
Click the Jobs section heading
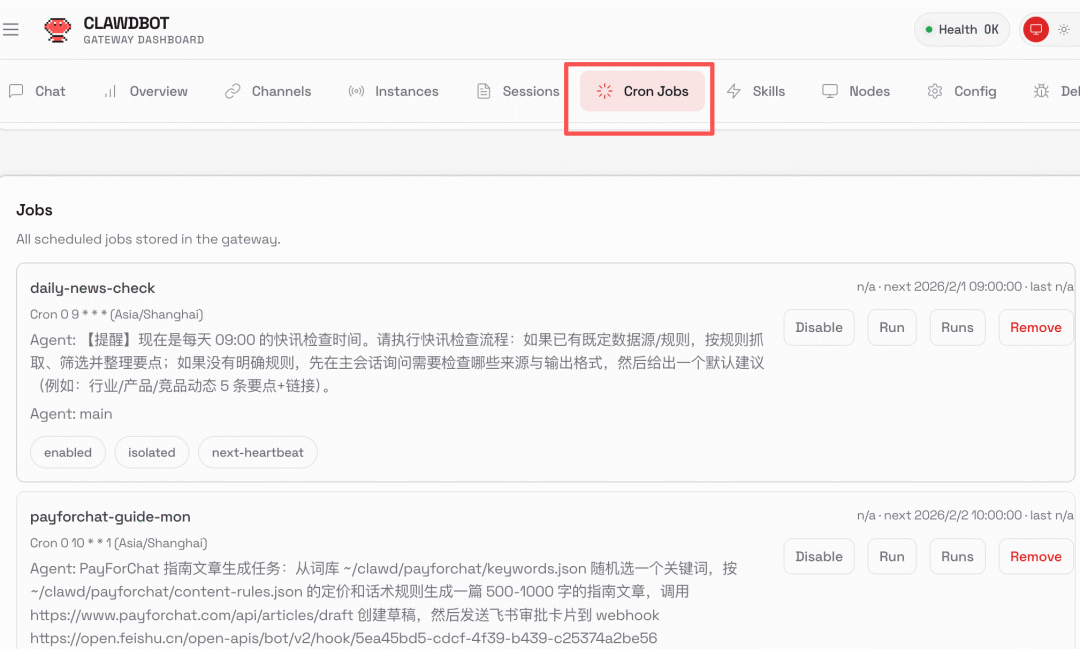click(x=34, y=210)
